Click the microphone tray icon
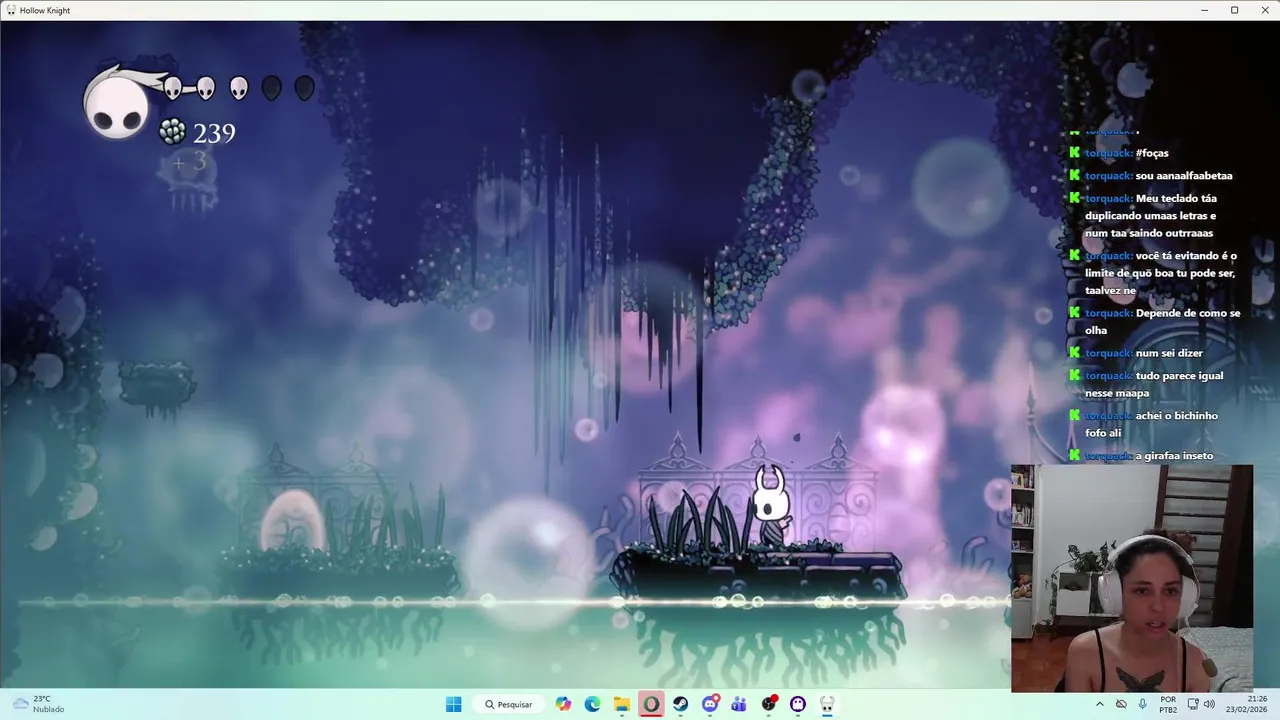The image size is (1280, 720). (1142, 704)
